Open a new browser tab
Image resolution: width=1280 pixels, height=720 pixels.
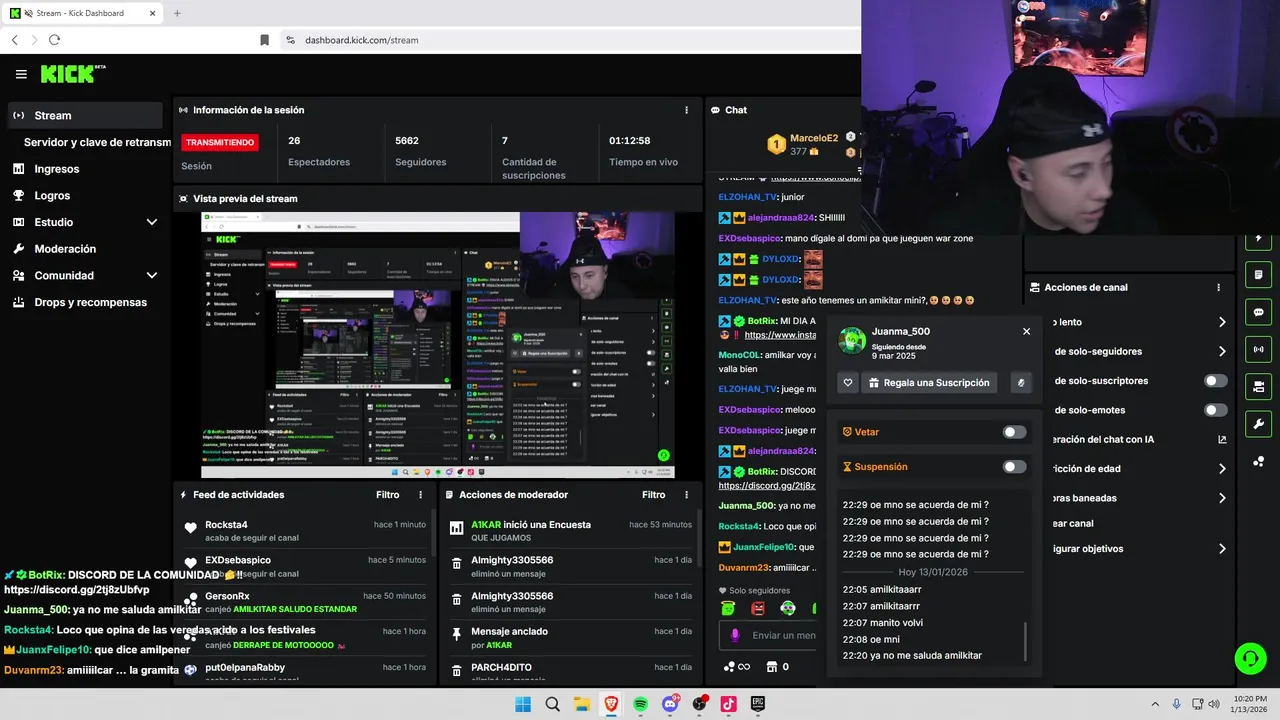(177, 13)
